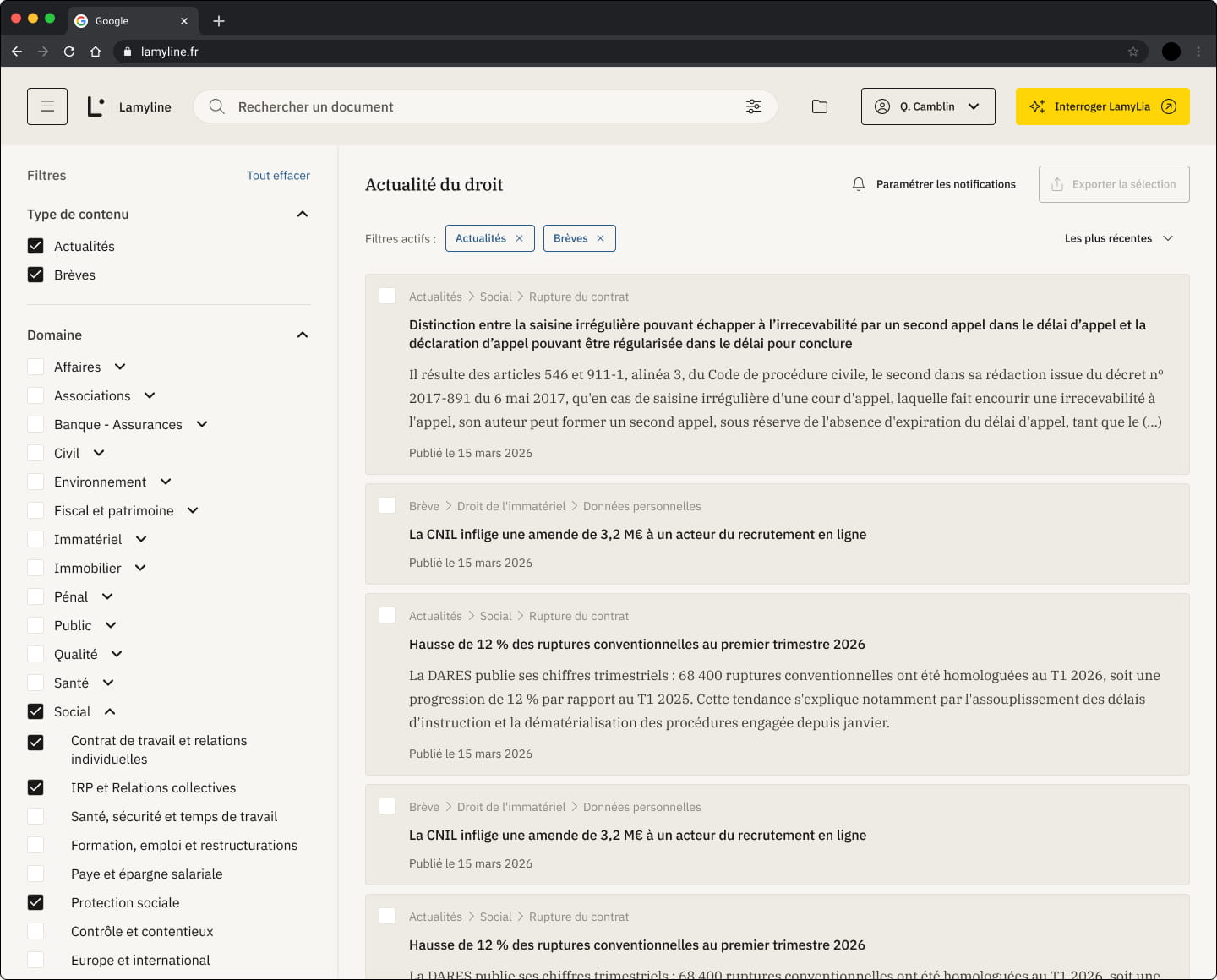
Task: Open first CNIL amende brève
Action: click(637, 534)
